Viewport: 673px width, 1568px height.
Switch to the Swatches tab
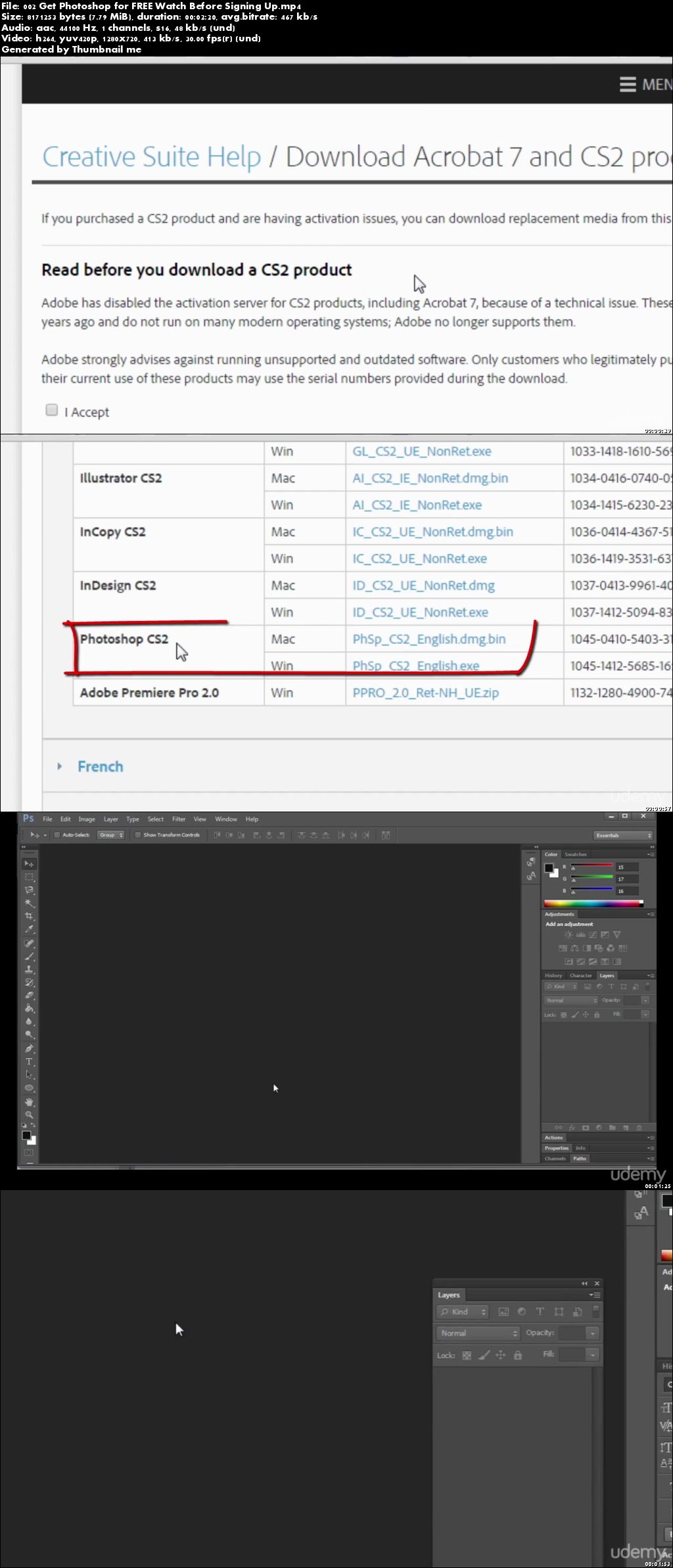pos(575,854)
